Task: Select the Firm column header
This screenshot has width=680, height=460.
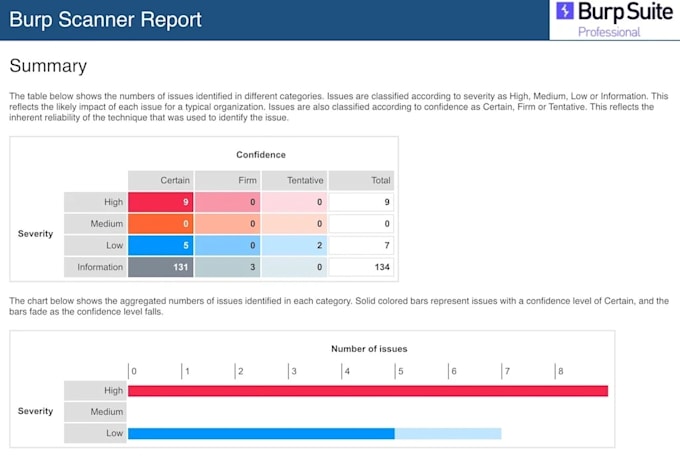Action: (228, 180)
